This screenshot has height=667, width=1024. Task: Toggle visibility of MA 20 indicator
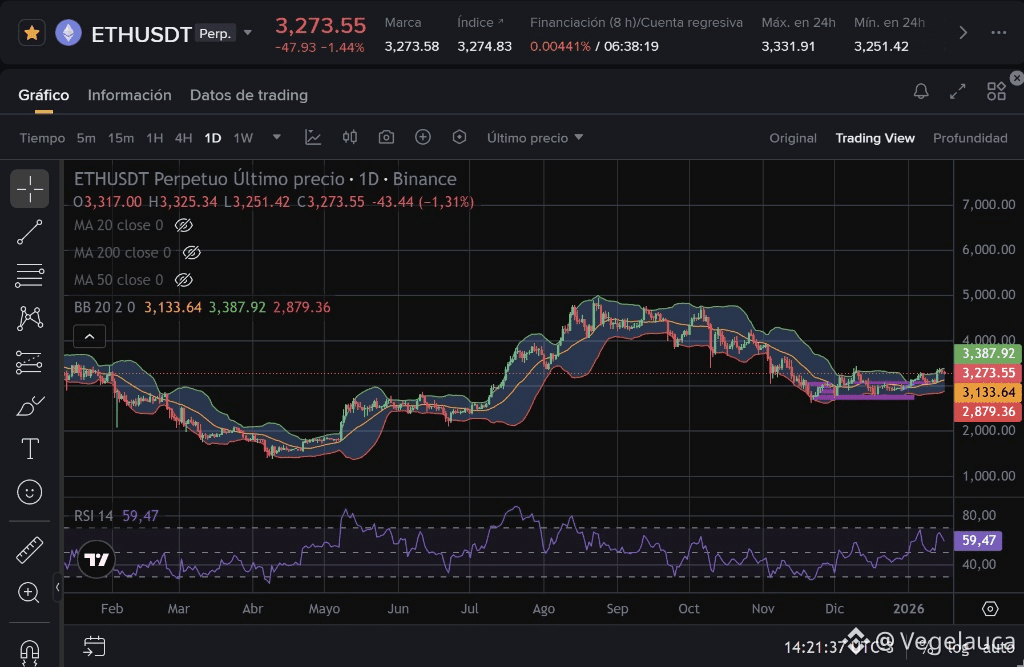[183, 226]
